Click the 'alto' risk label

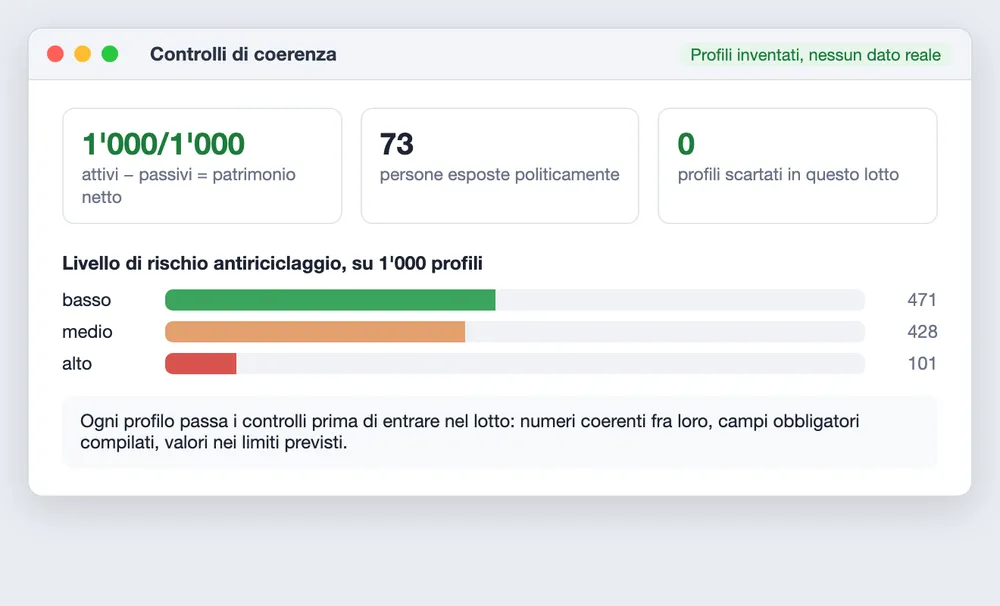(77, 364)
